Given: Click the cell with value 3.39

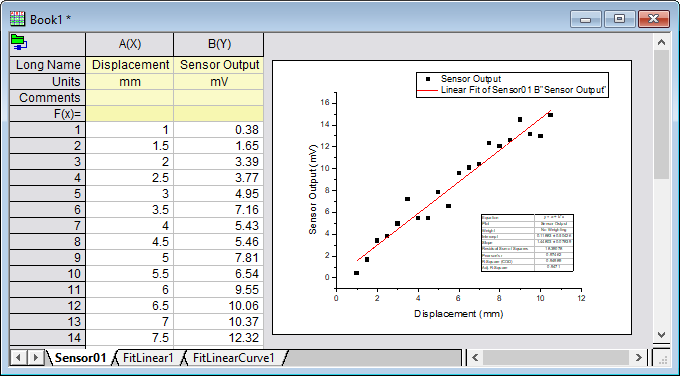Looking at the screenshot, I should tap(219, 162).
